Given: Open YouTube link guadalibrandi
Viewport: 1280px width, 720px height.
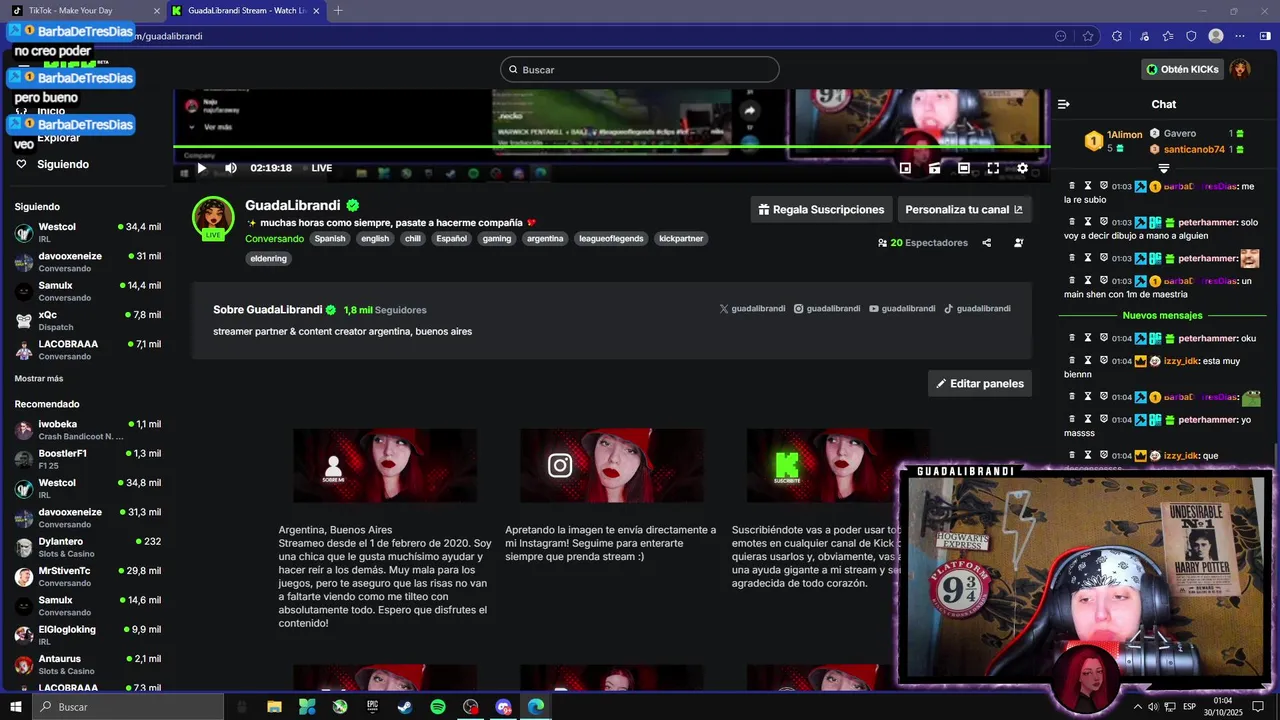Looking at the screenshot, I should [x=902, y=309].
